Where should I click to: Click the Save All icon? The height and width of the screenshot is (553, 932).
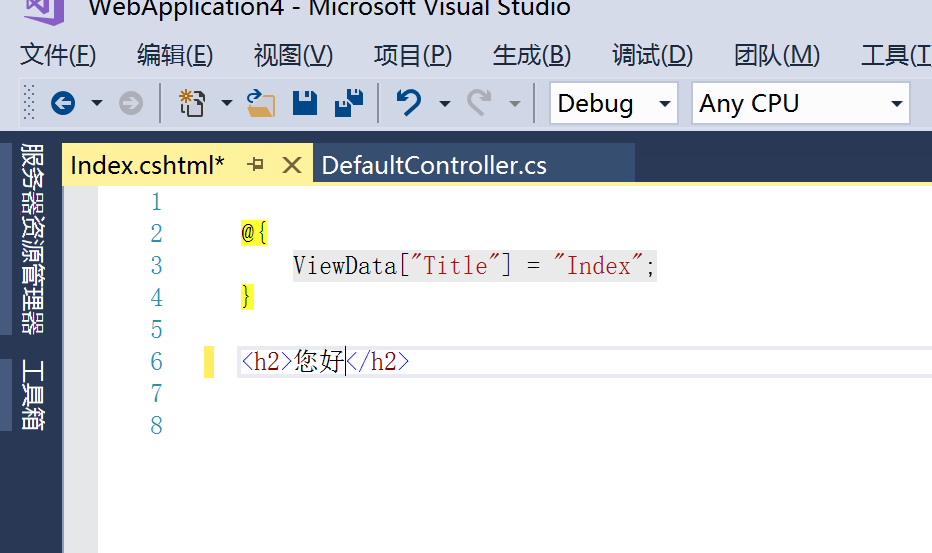[349, 103]
